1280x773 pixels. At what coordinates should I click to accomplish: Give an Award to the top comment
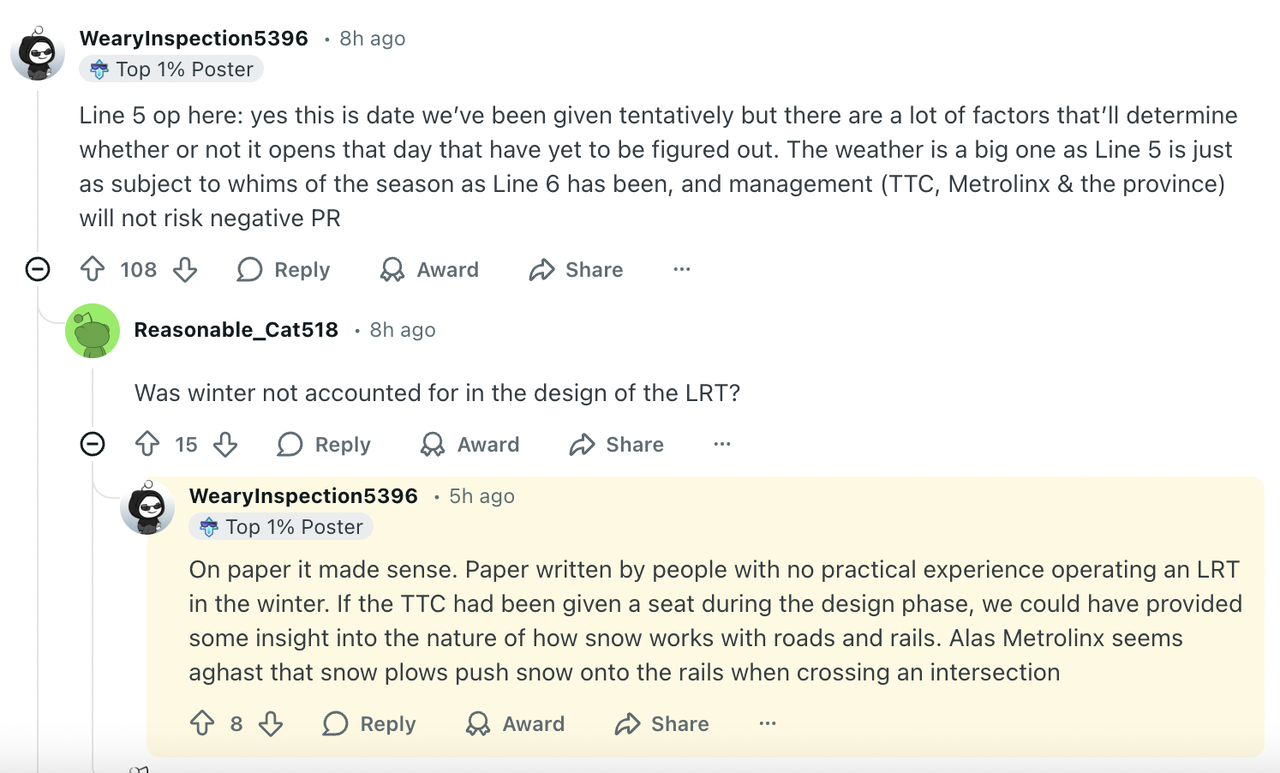(430, 269)
